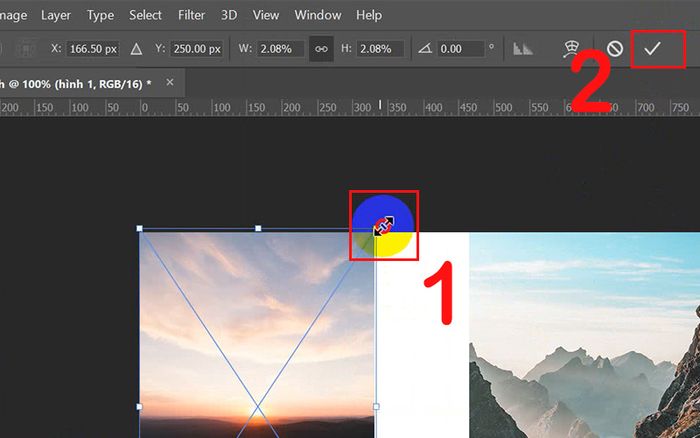Image resolution: width=700 pixels, height=438 pixels.
Task: Toggle the maintain aspect ratio link icon
Action: pyautogui.click(x=321, y=49)
